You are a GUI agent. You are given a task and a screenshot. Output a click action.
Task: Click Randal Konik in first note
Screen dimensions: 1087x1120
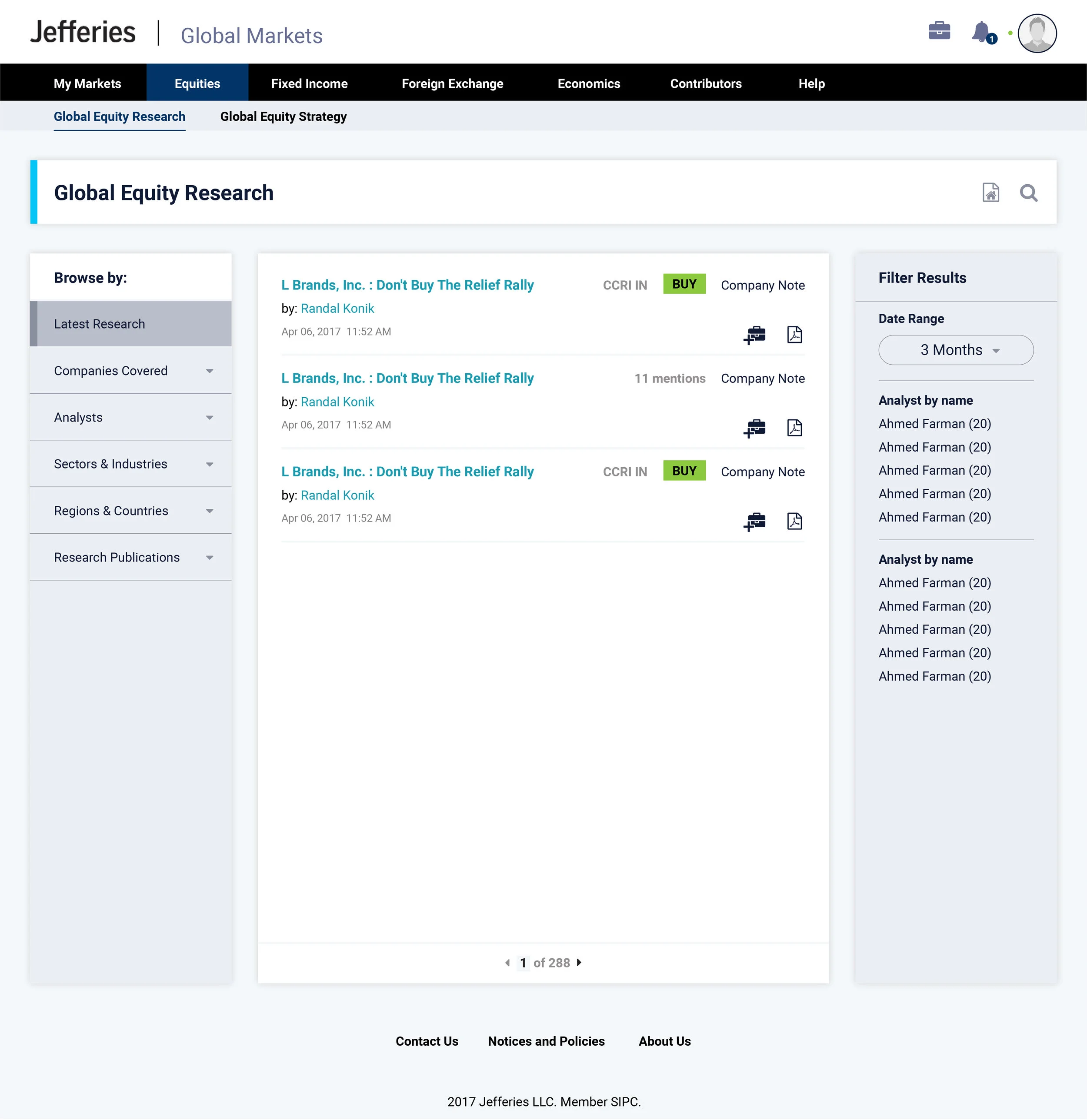coord(337,309)
